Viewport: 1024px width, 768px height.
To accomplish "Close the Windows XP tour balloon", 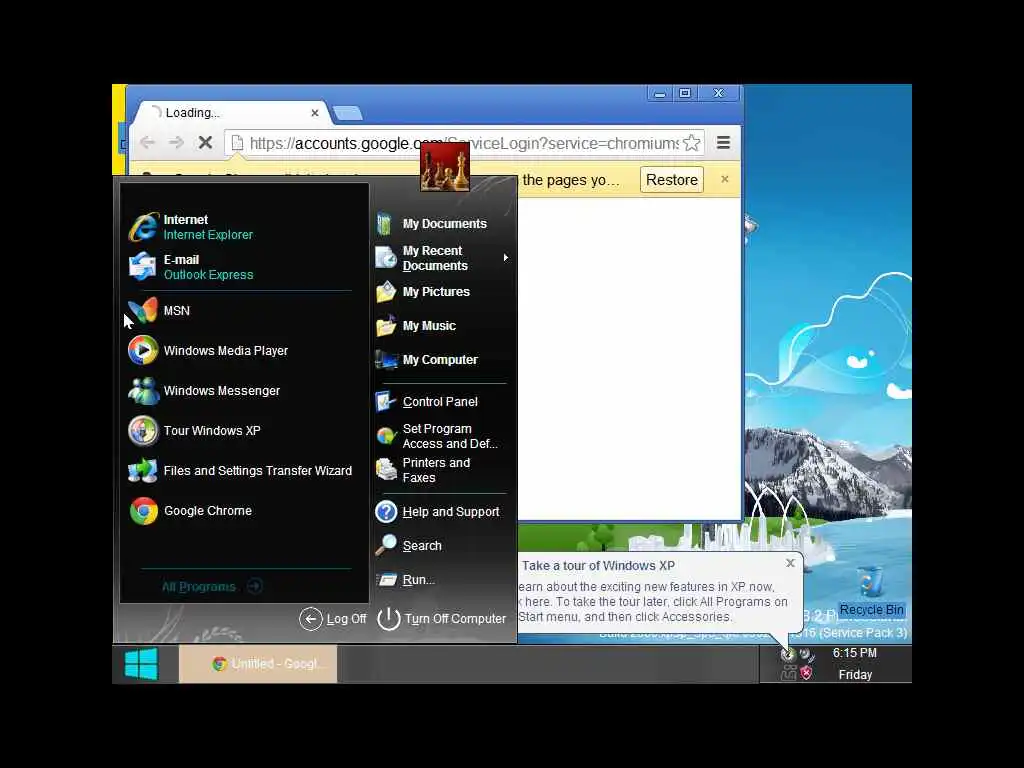I will pos(790,563).
